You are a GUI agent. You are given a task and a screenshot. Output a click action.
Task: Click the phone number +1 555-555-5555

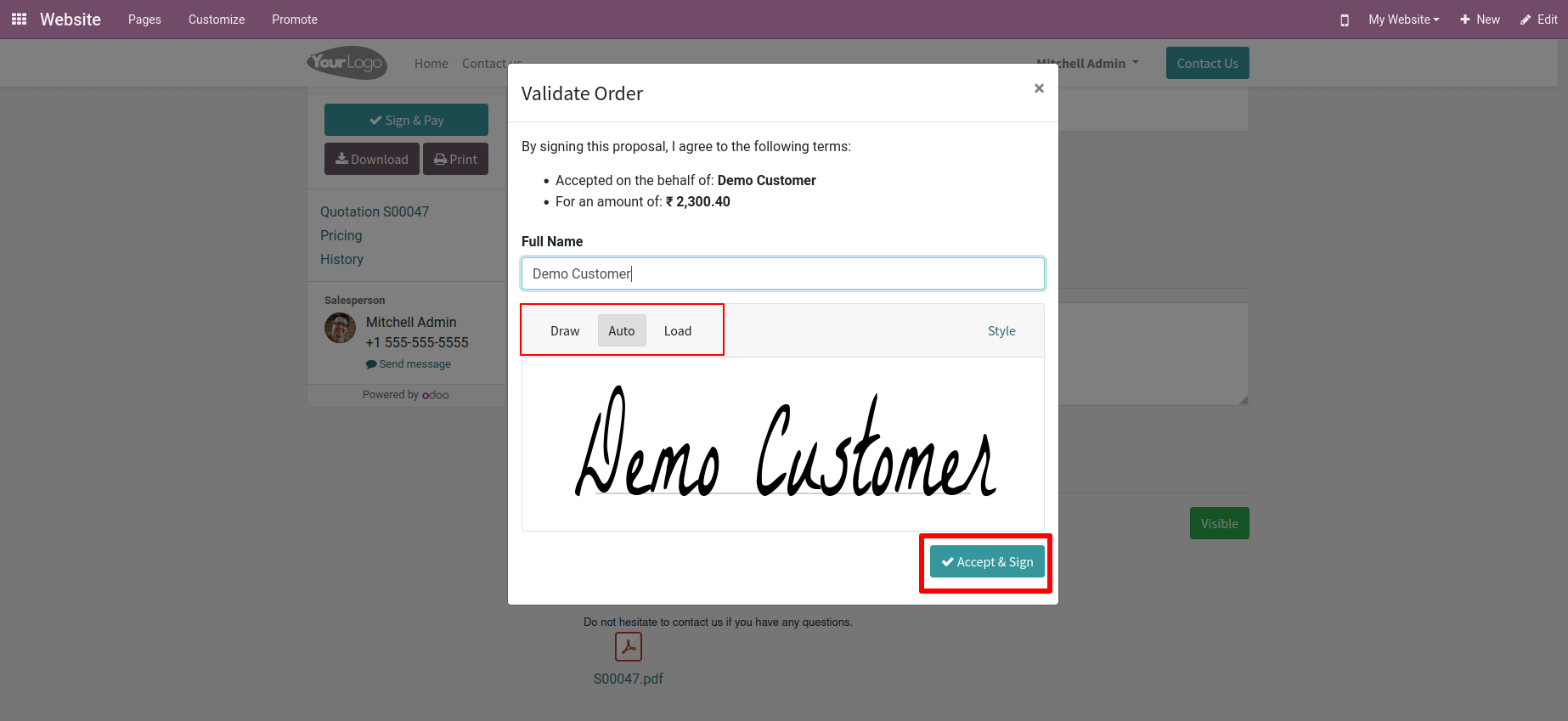[417, 342]
